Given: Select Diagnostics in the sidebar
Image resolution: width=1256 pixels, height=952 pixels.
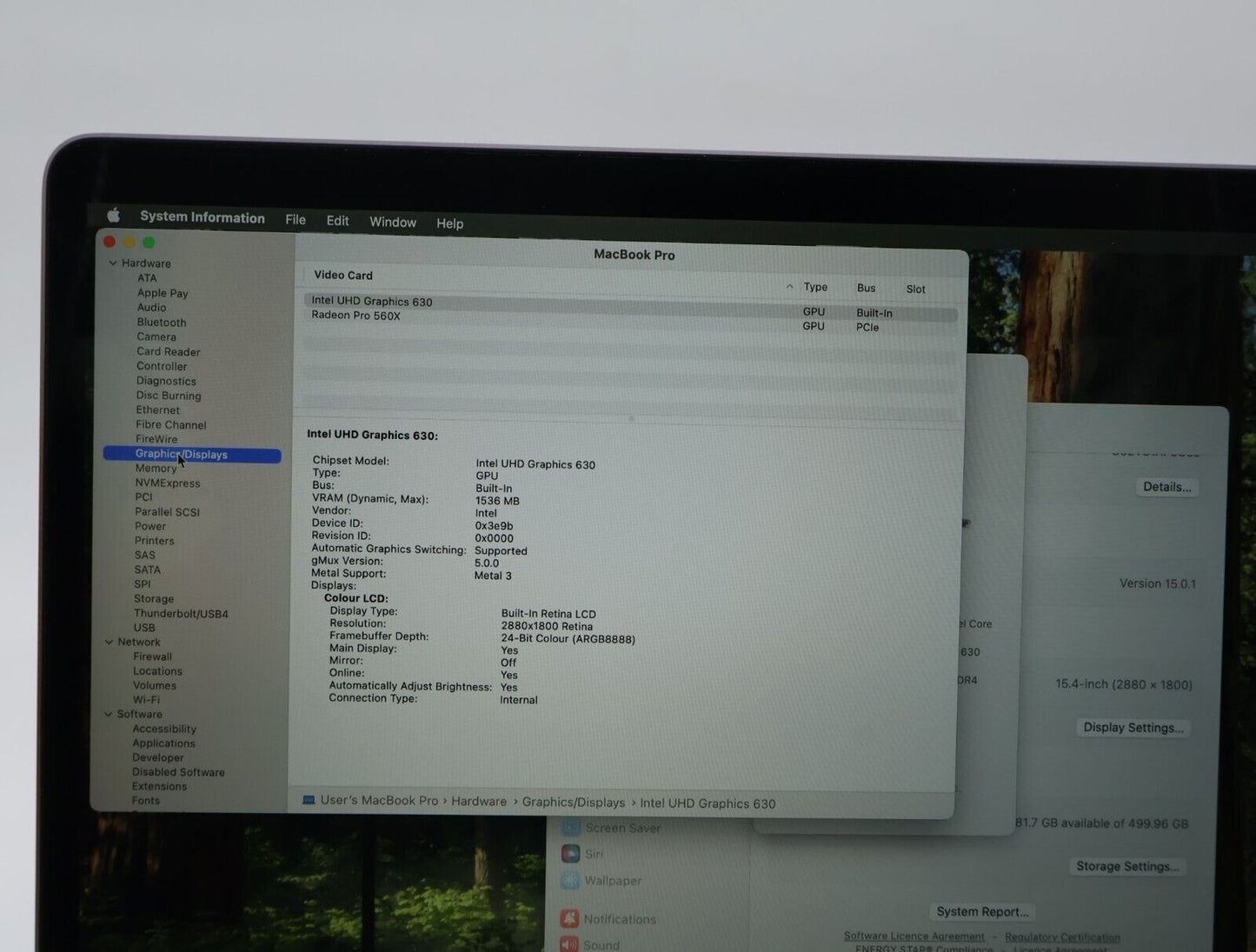Looking at the screenshot, I should (166, 381).
